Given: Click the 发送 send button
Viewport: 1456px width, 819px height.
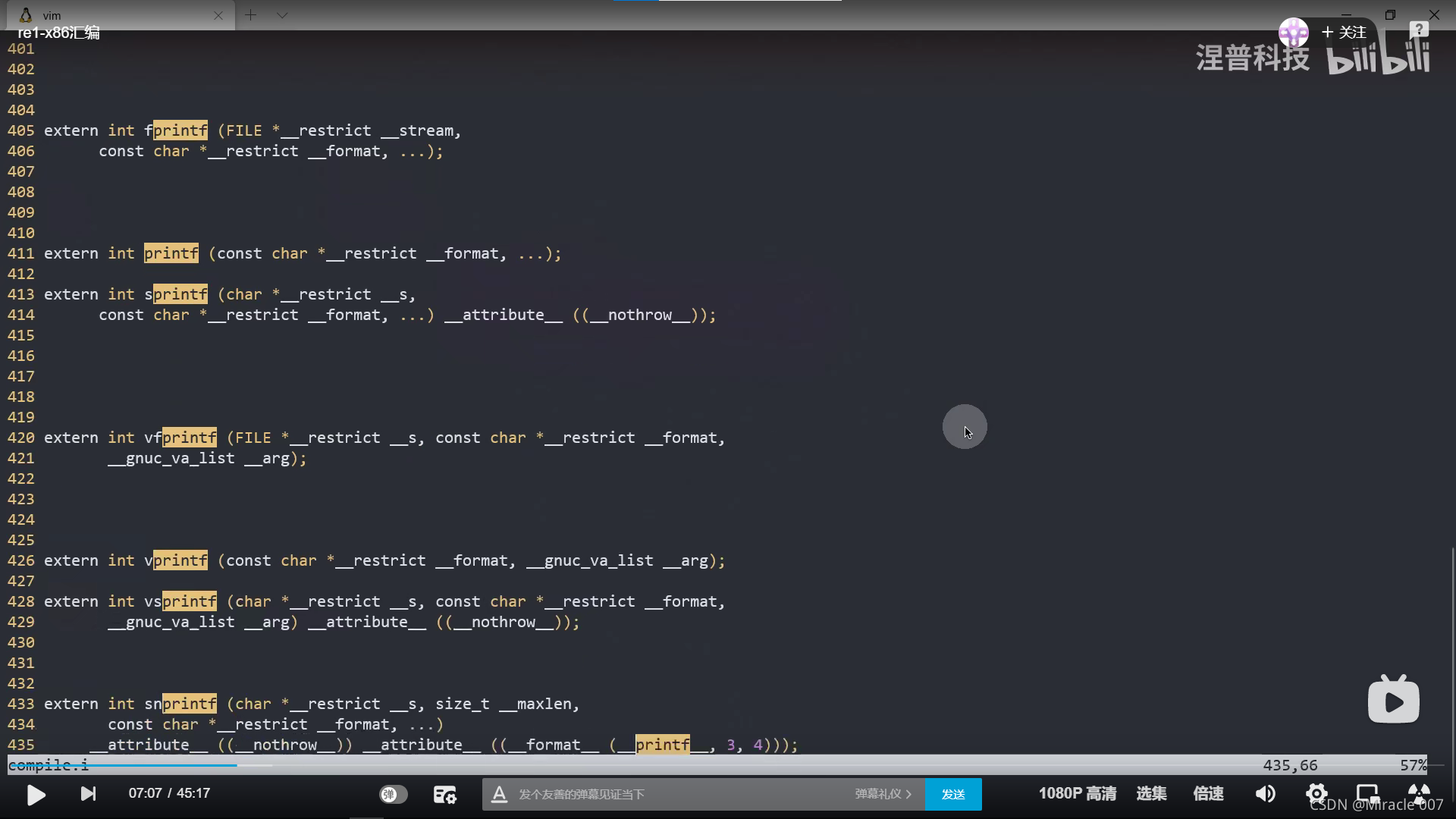Looking at the screenshot, I should 953,794.
